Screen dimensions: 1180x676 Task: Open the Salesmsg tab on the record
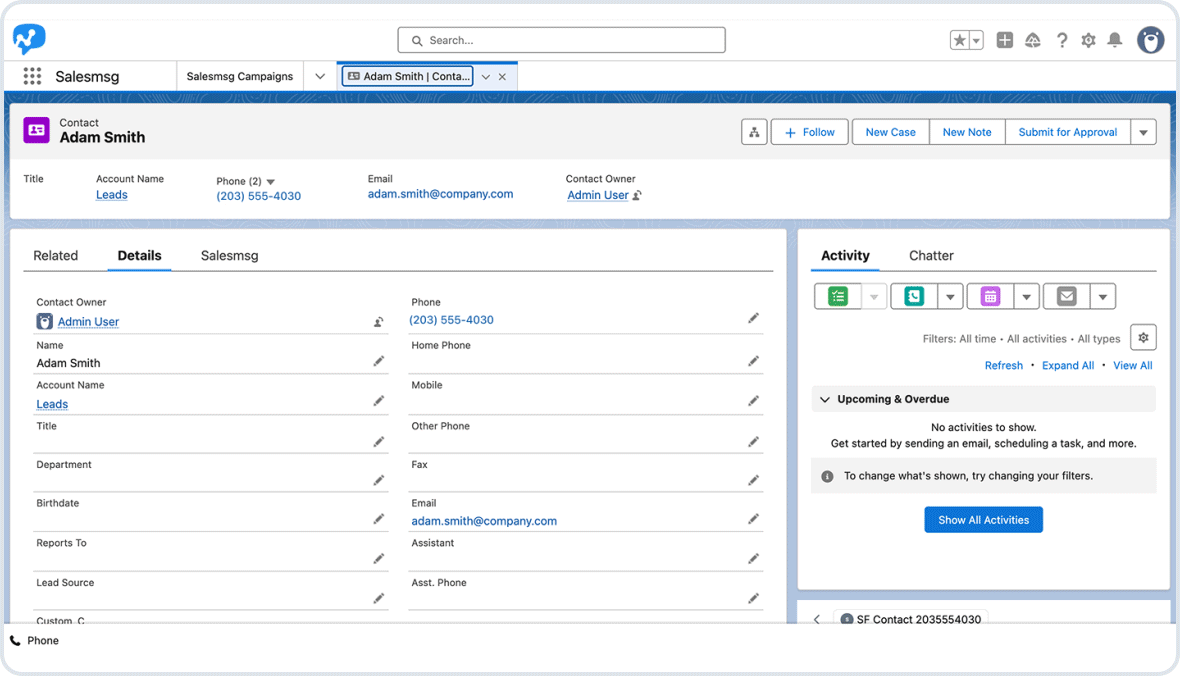click(228, 255)
